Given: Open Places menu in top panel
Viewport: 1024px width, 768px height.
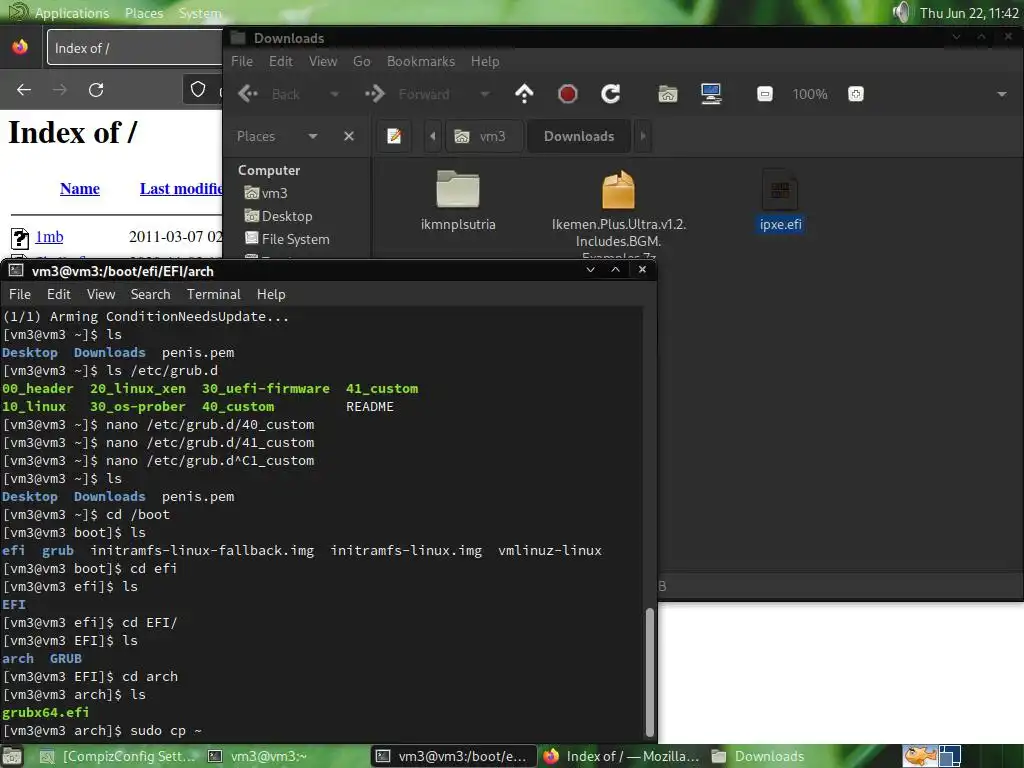Looking at the screenshot, I should point(144,12).
